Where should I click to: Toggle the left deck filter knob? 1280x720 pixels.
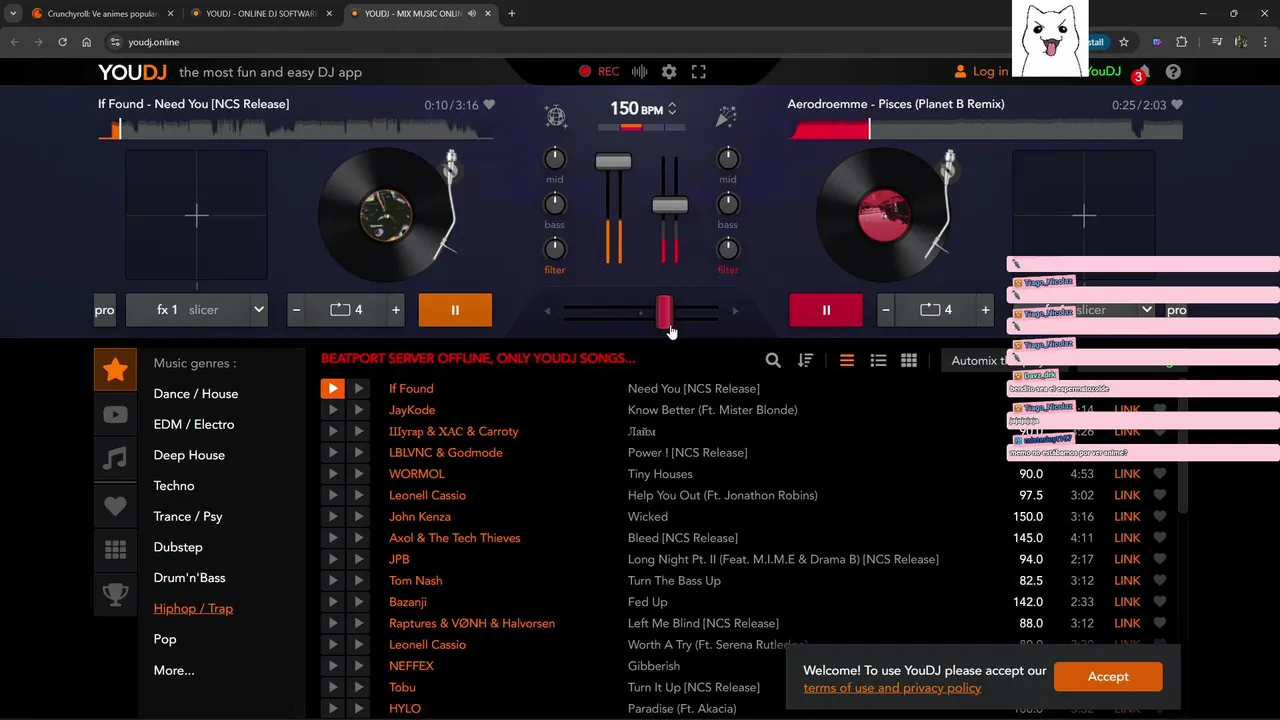coord(554,248)
